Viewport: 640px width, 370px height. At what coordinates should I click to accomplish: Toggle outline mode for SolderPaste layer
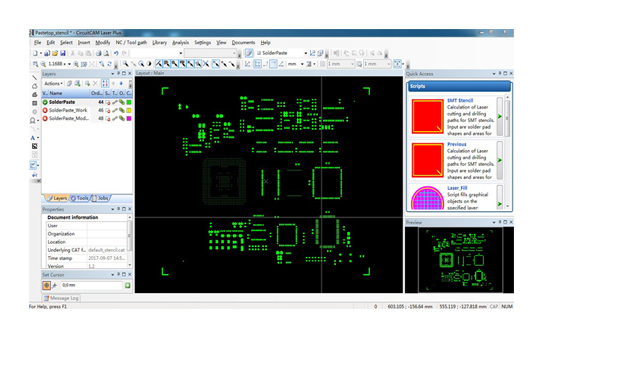pyautogui.click(x=122, y=102)
